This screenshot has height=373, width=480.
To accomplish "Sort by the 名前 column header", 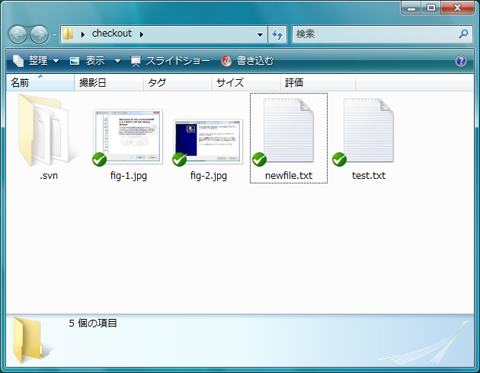I will point(40,83).
